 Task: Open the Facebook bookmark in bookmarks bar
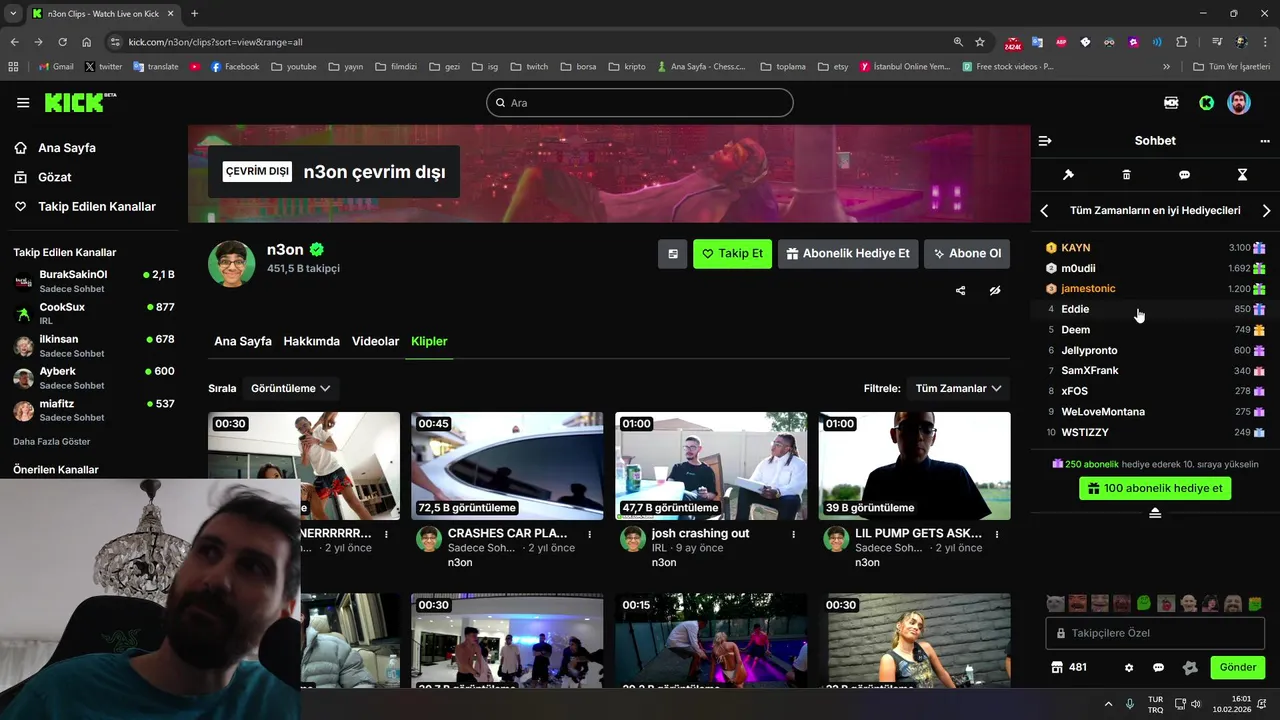235,67
